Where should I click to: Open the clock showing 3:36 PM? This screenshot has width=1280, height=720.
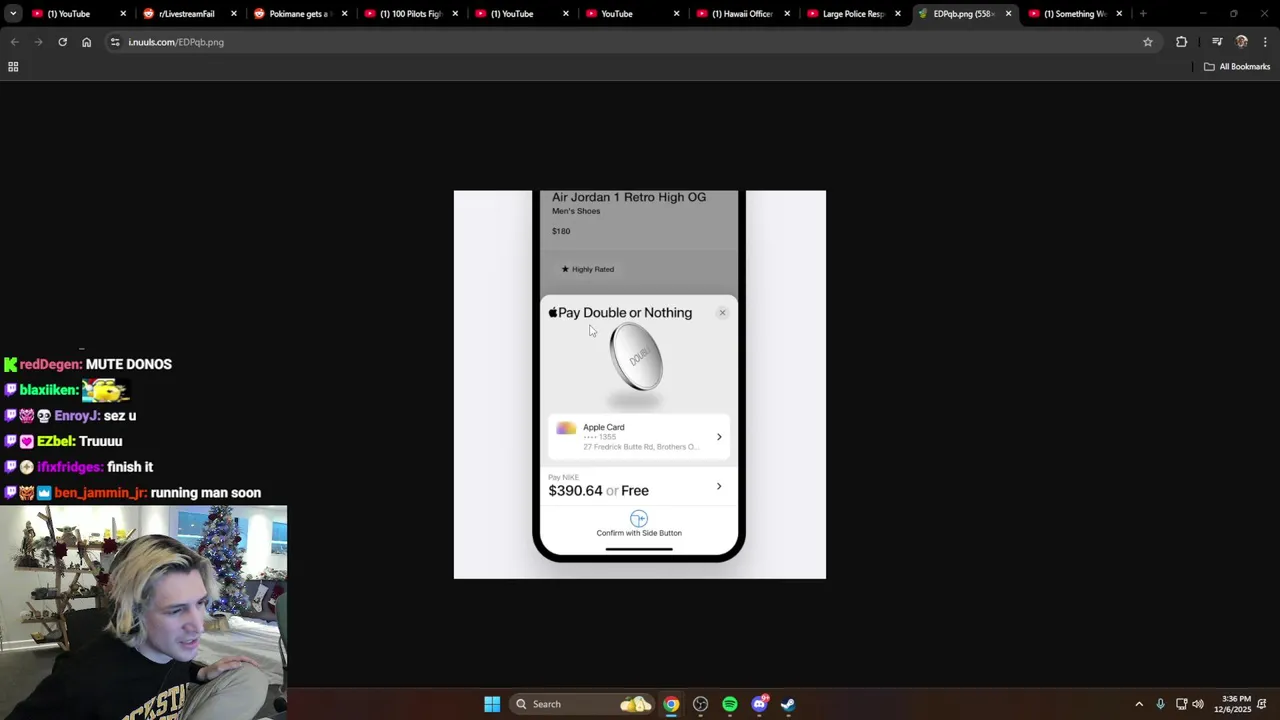click(1233, 704)
